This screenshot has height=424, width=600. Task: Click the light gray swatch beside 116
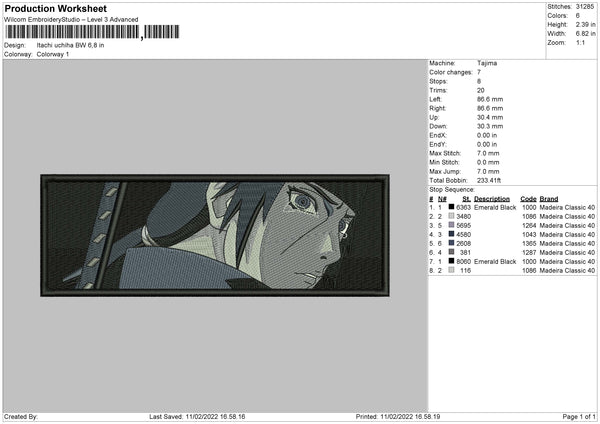point(452,270)
